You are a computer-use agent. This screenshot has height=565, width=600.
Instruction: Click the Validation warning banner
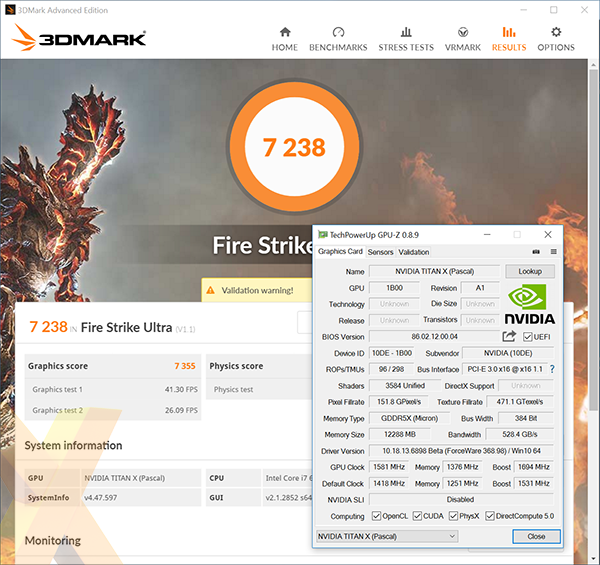click(x=257, y=290)
